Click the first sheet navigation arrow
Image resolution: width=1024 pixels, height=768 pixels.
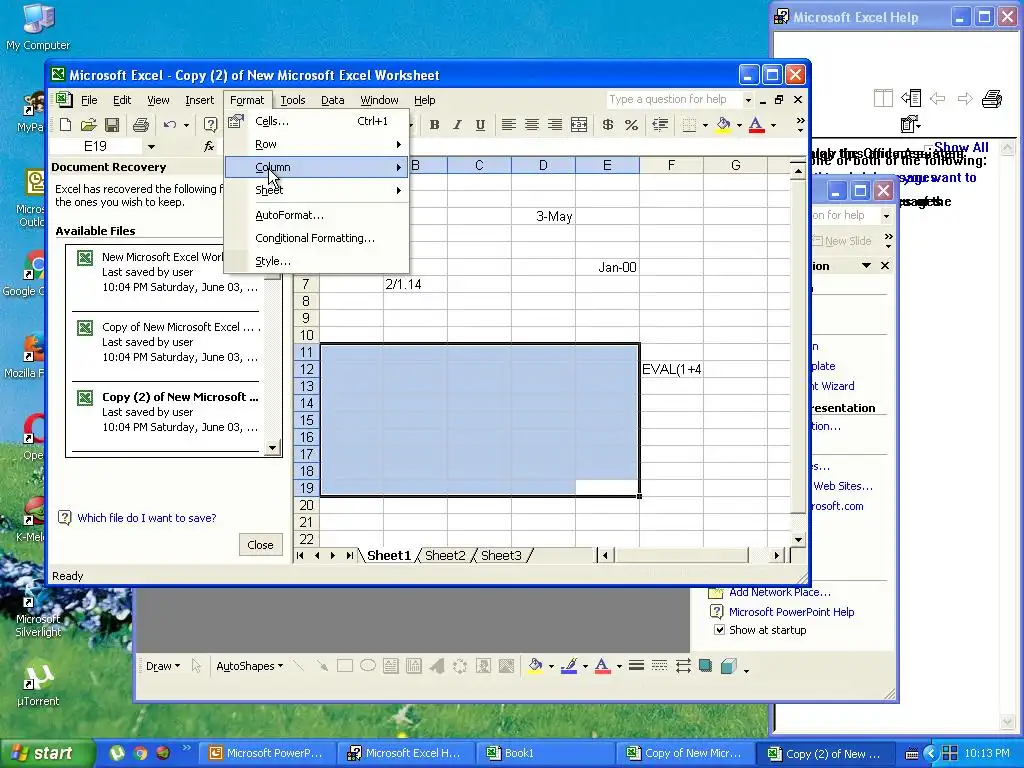[x=300, y=556]
